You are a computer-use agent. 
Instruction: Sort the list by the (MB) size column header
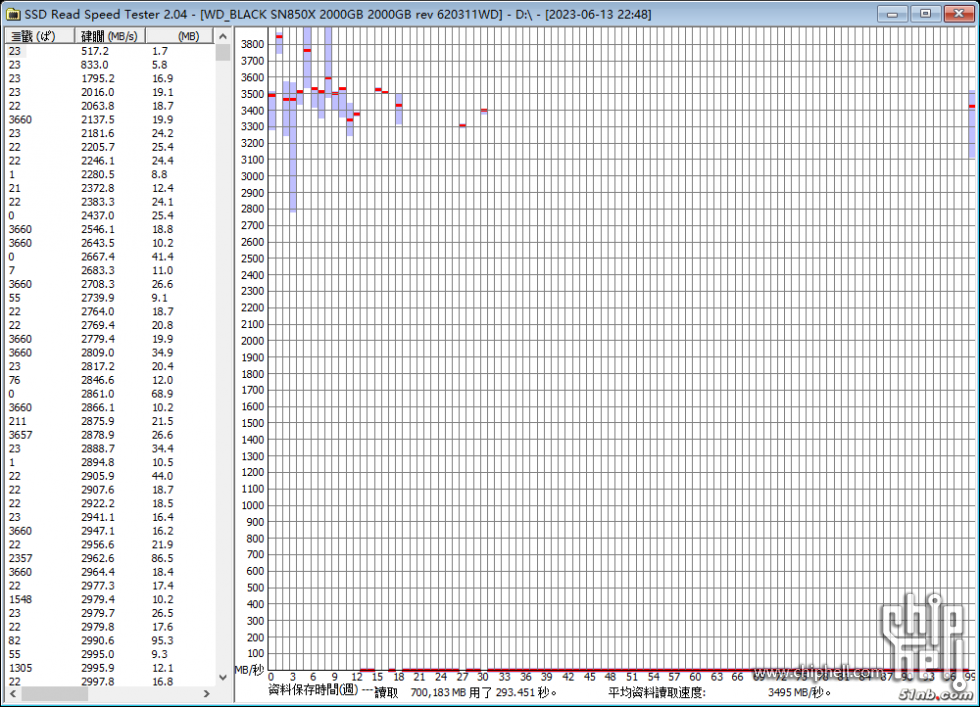[x=179, y=36]
